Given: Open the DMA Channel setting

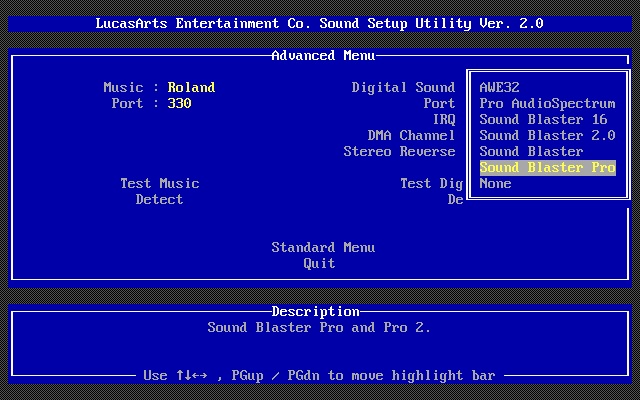Looking at the screenshot, I should click(x=411, y=135).
